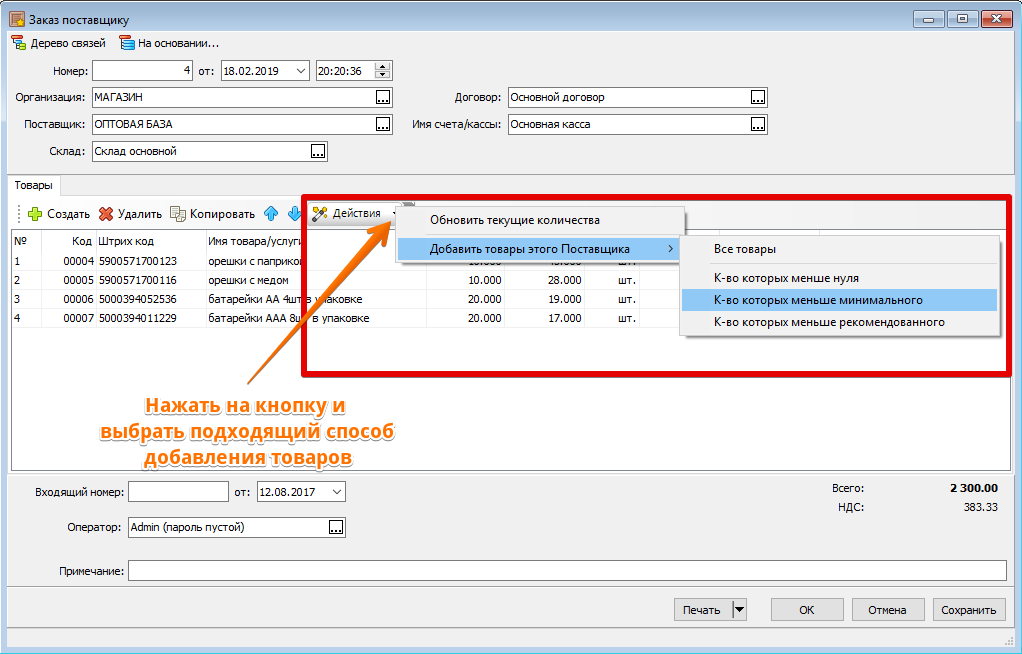Click price cell 28.000
Image resolution: width=1022 pixels, height=654 pixels.
pos(545,280)
